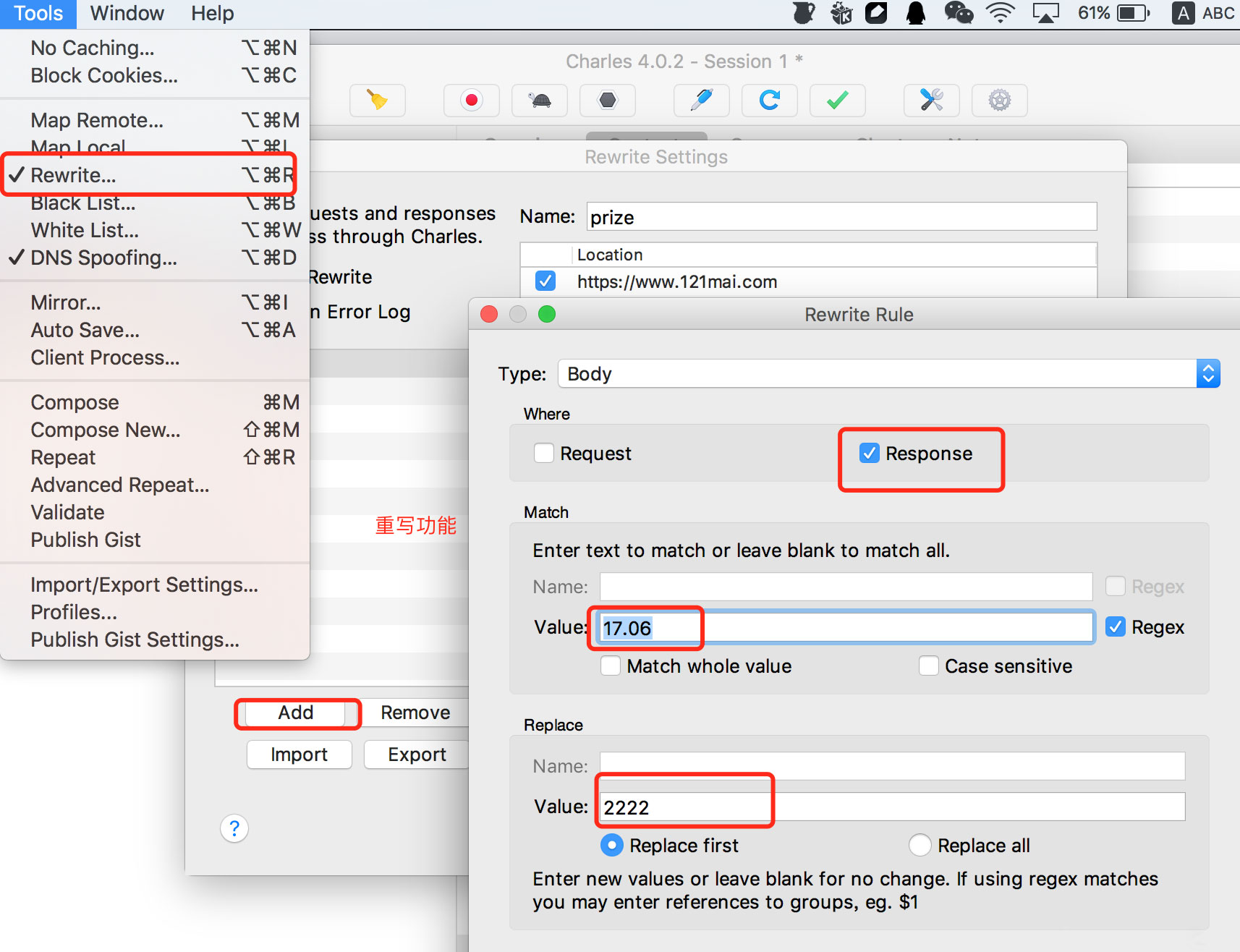1240x952 pixels.
Task: Open the Type dropdown showing Body
Action: 889,374
